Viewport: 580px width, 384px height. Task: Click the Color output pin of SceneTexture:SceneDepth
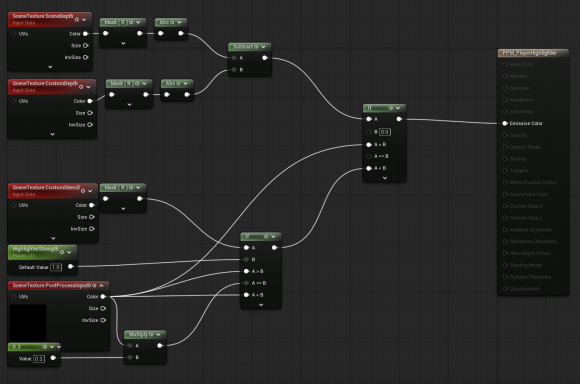click(86, 34)
